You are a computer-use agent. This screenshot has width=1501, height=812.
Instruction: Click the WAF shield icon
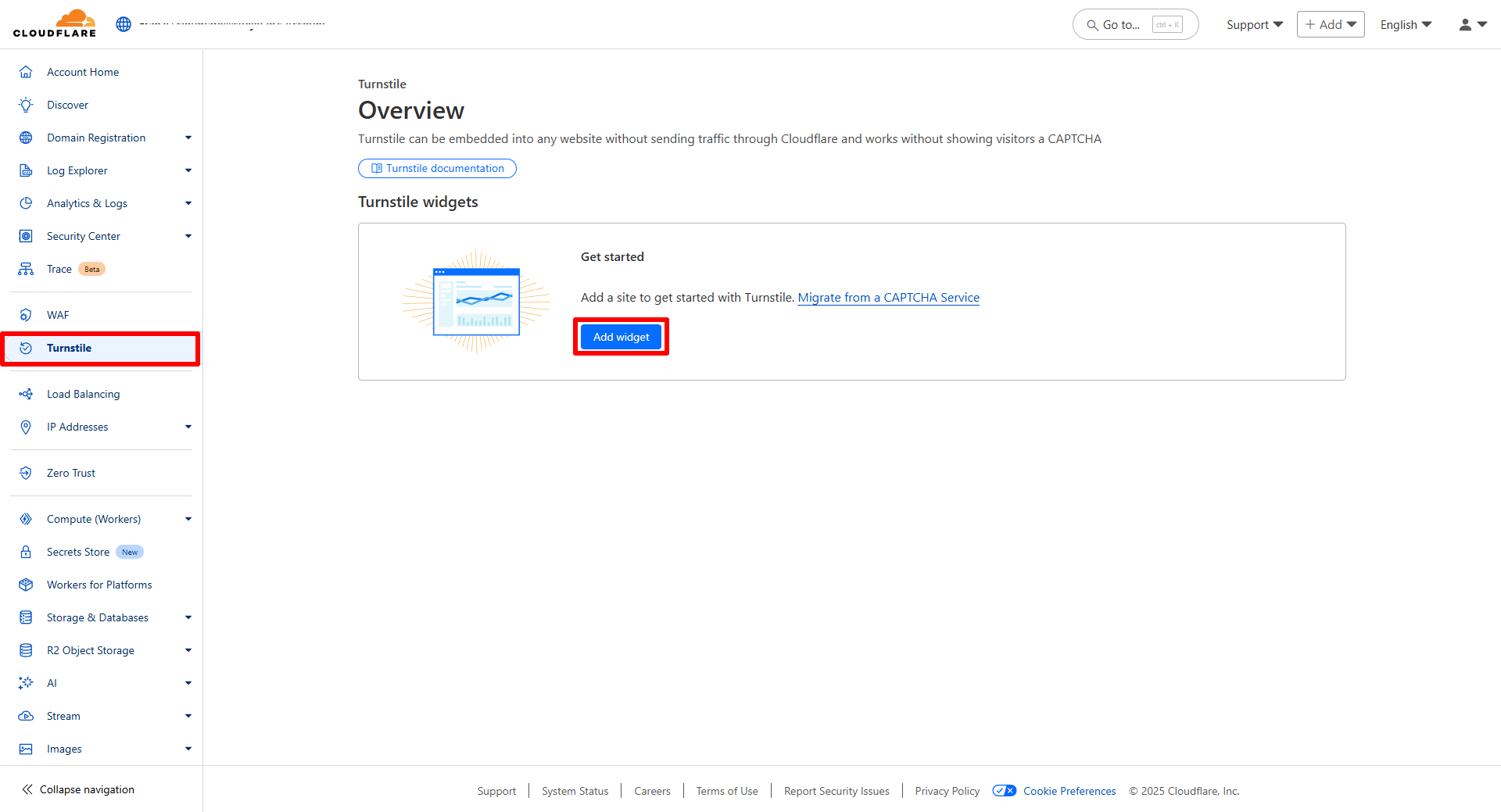tap(26, 315)
